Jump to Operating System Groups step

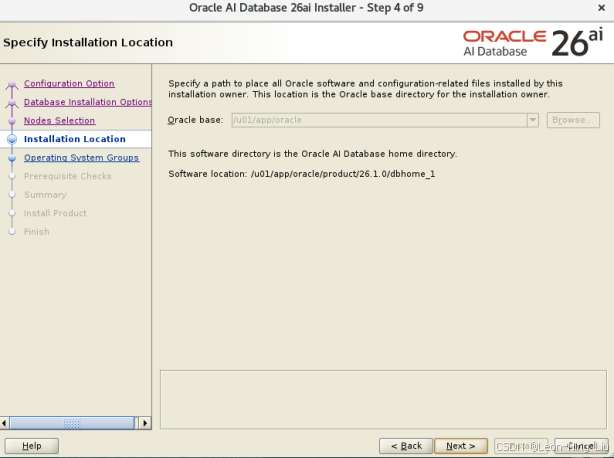tap(81, 157)
